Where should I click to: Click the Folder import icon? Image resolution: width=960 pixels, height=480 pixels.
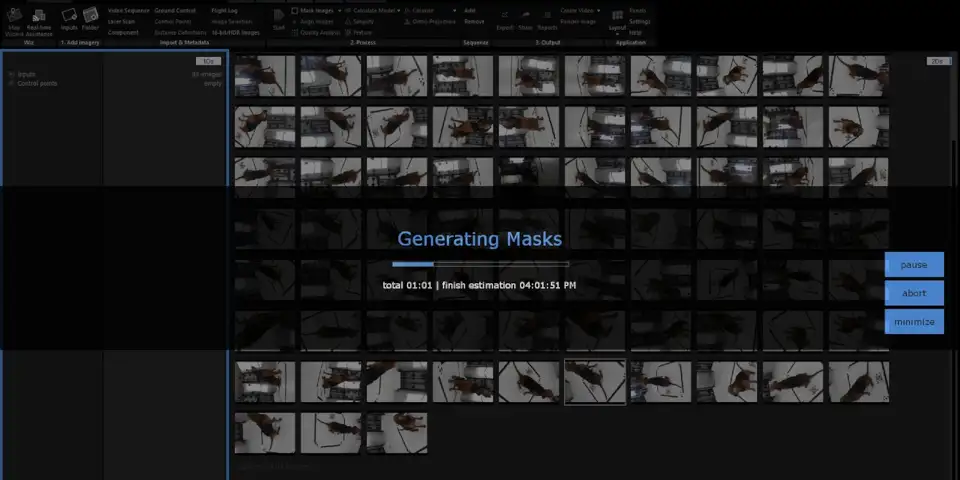[x=90, y=18]
